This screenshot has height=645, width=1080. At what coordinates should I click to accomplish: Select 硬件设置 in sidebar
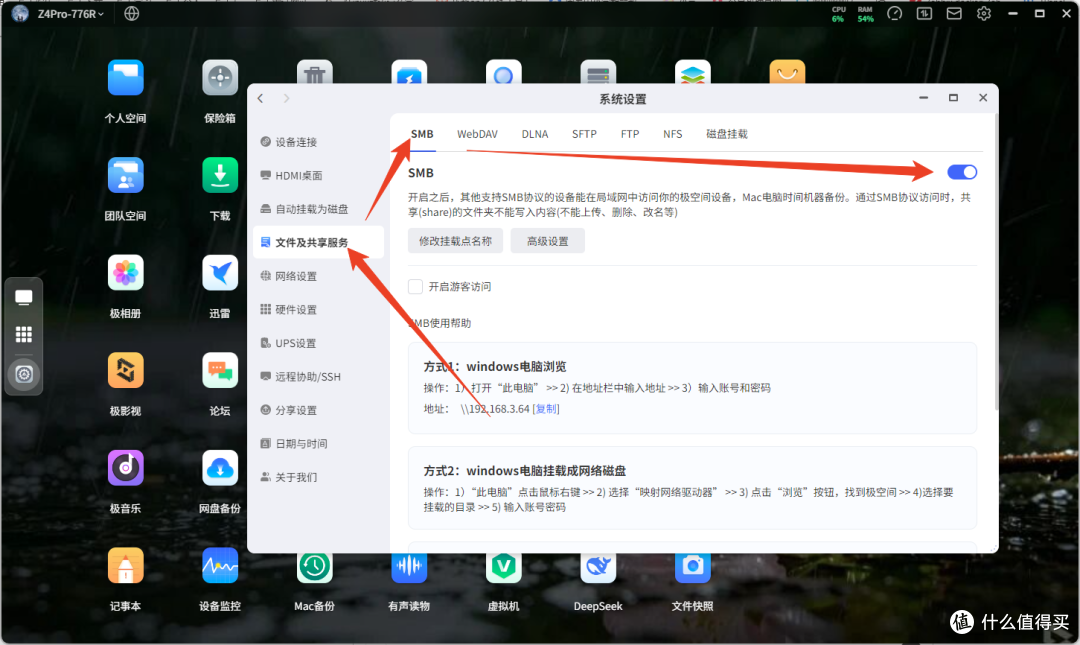[318, 310]
